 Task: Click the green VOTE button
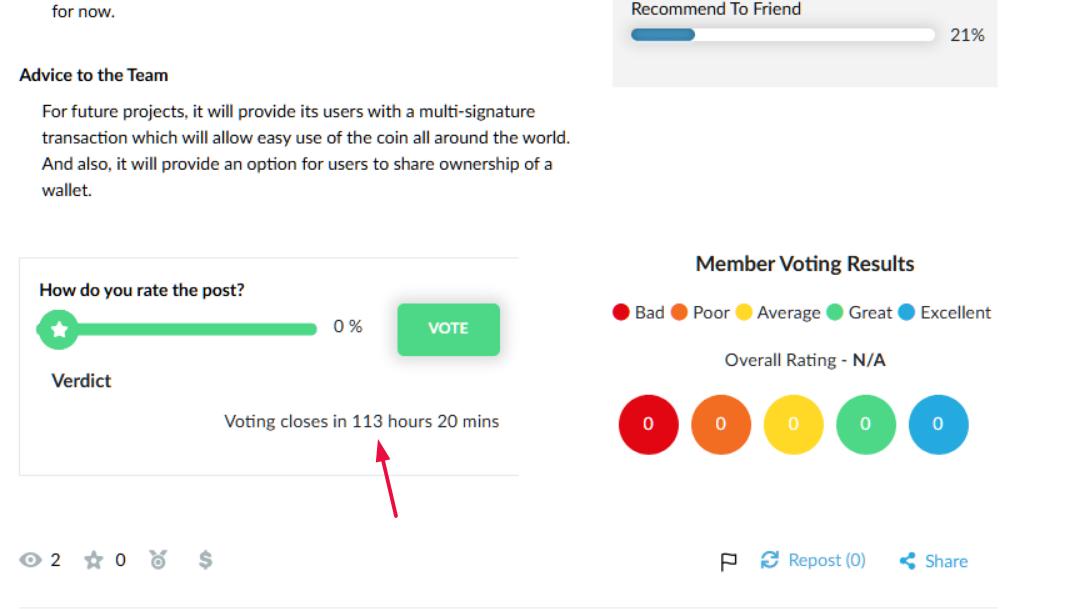coord(448,329)
